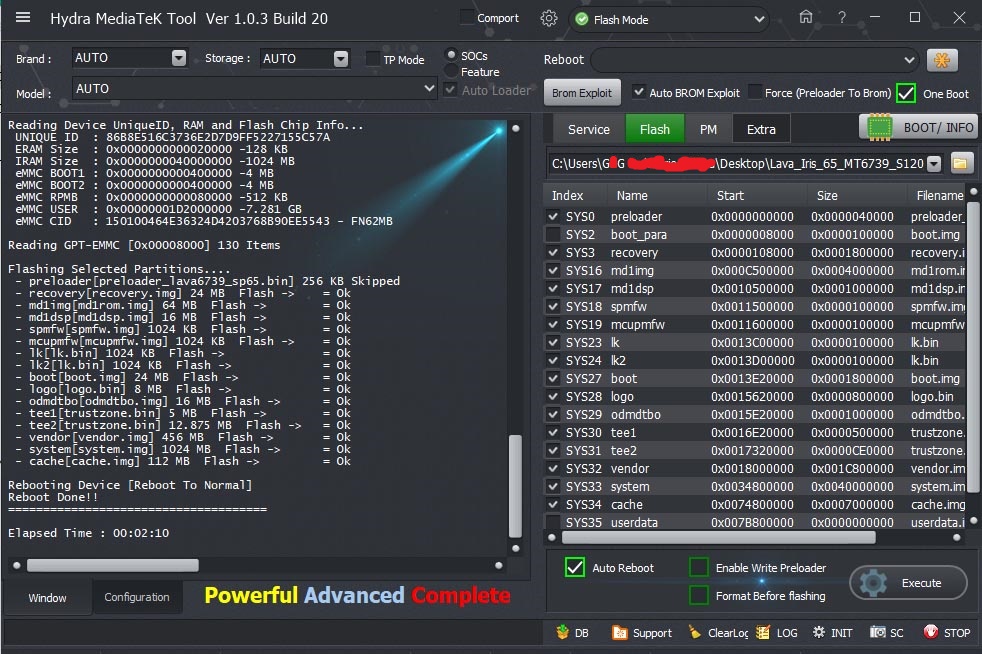The image size is (982, 654).
Task: Sort by the Name column header
Action: [632, 195]
